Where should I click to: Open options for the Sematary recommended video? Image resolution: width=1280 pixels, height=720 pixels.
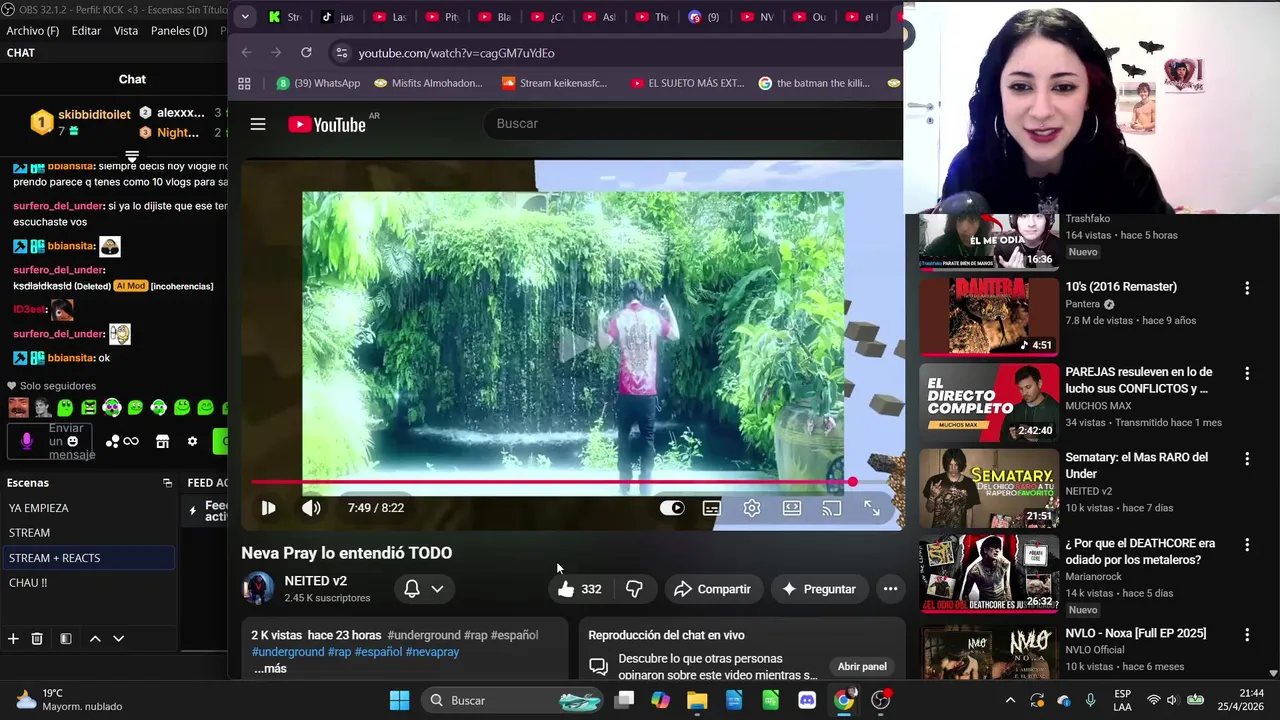pyautogui.click(x=1246, y=459)
